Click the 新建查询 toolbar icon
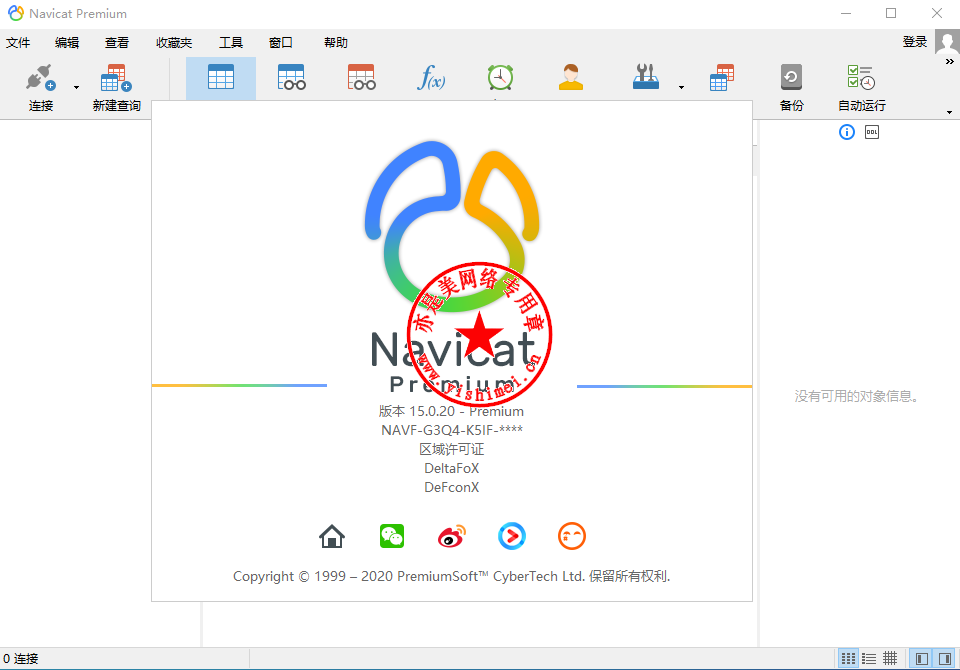The image size is (960, 670). (116, 78)
